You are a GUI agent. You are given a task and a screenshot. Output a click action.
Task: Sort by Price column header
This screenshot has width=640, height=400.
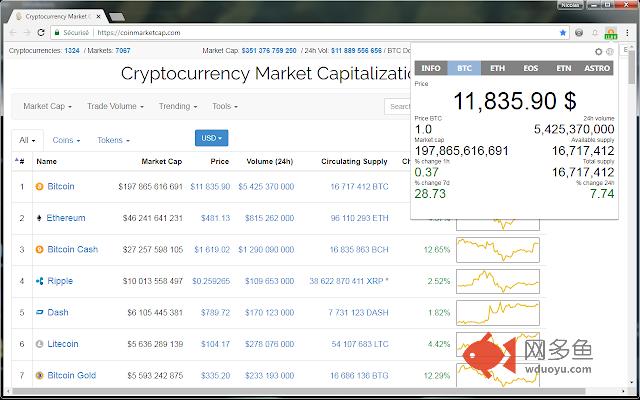coord(220,161)
